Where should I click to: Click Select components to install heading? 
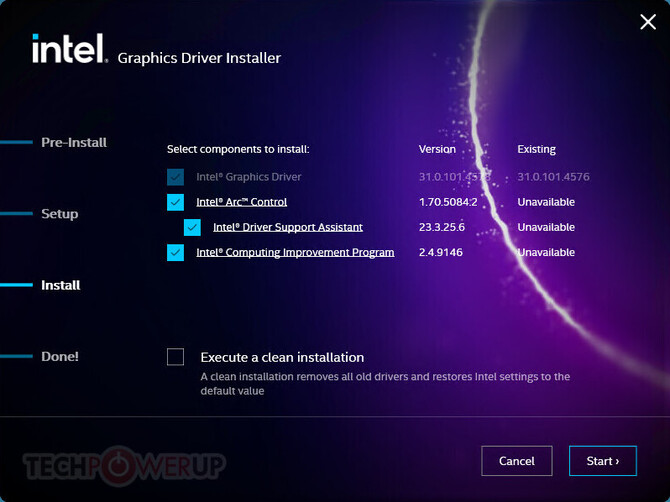point(238,149)
